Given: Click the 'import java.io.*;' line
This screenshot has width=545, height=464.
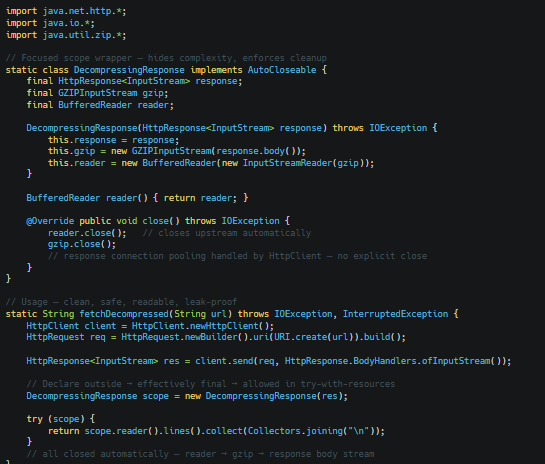Looking at the screenshot, I should (x=50, y=23).
